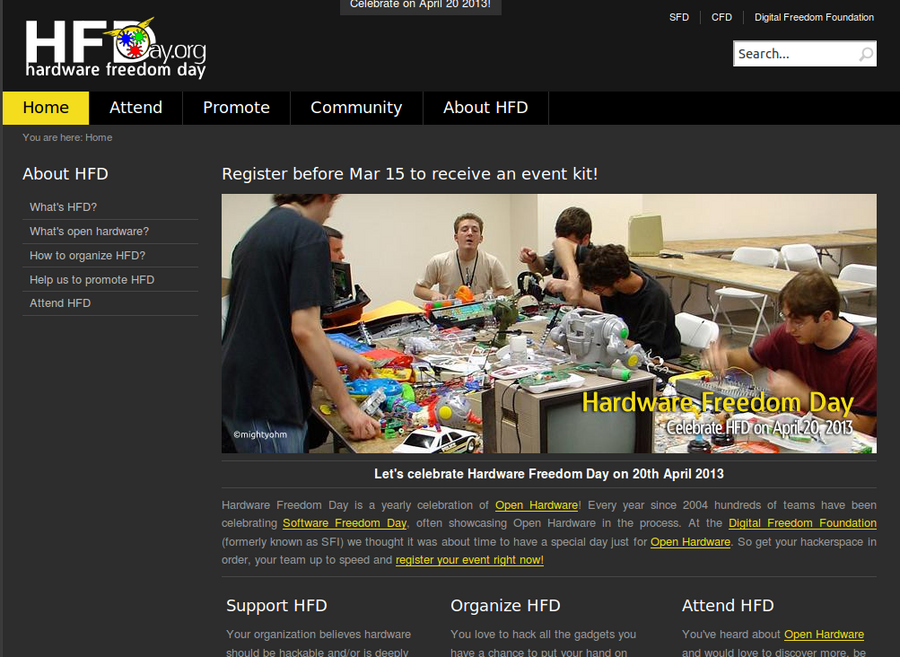Image resolution: width=900 pixels, height=657 pixels.
Task: Click Home in the breadcrumb trail
Action: pos(98,137)
